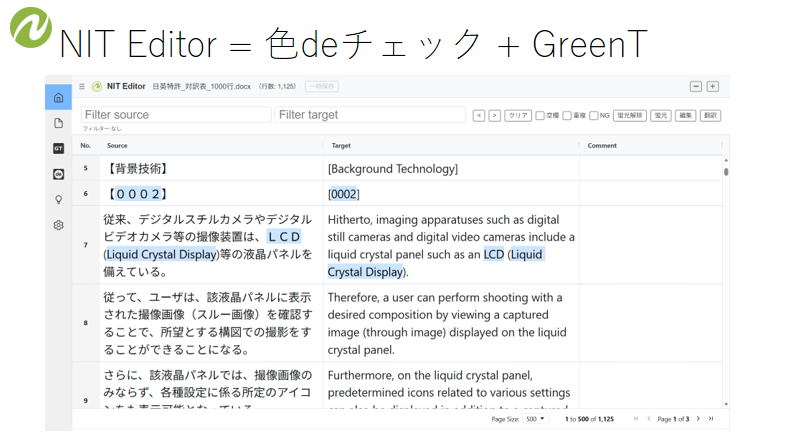
Task: Click the minus zoom-out button
Action: (x=696, y=87)
